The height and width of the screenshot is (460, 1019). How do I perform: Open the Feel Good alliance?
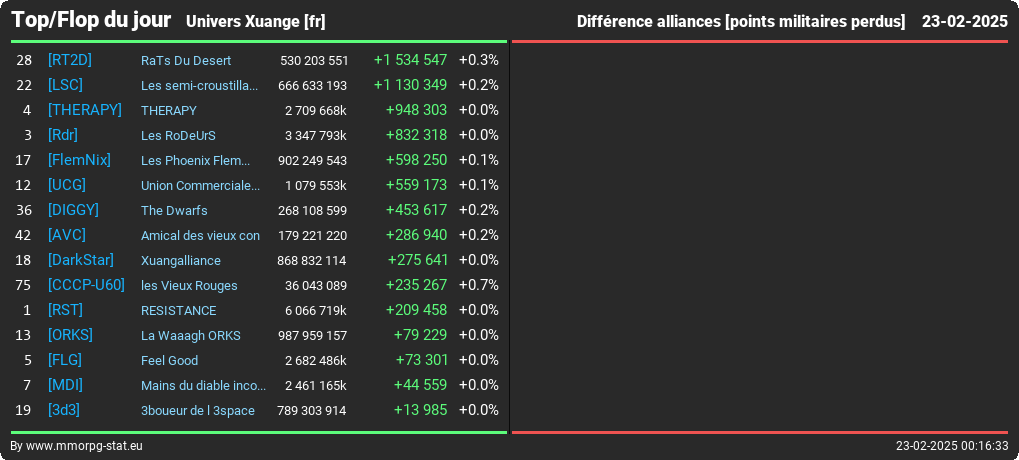click(x=170, y=360)
